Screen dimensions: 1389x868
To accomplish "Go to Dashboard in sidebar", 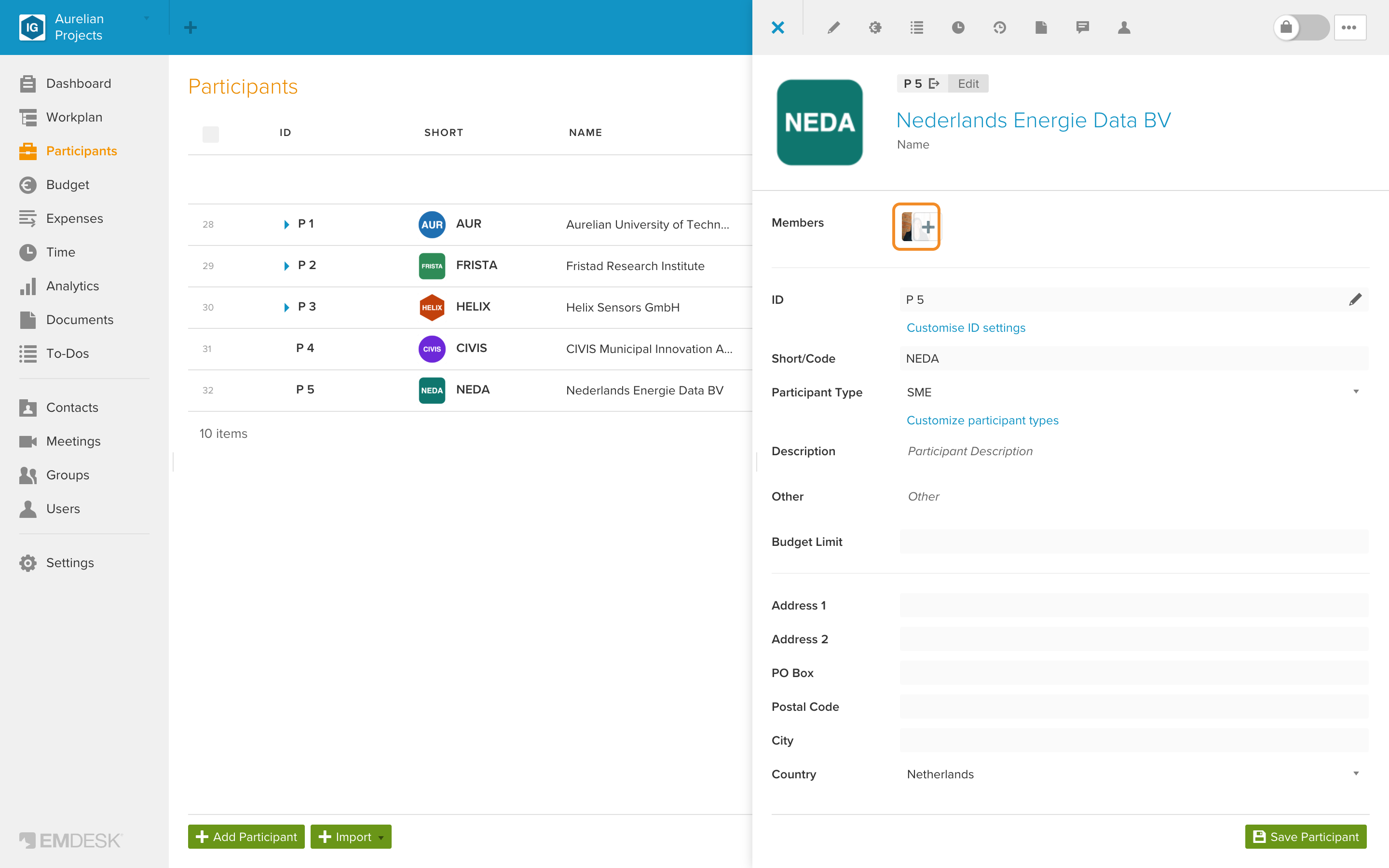I will click(x=78, y=84).
